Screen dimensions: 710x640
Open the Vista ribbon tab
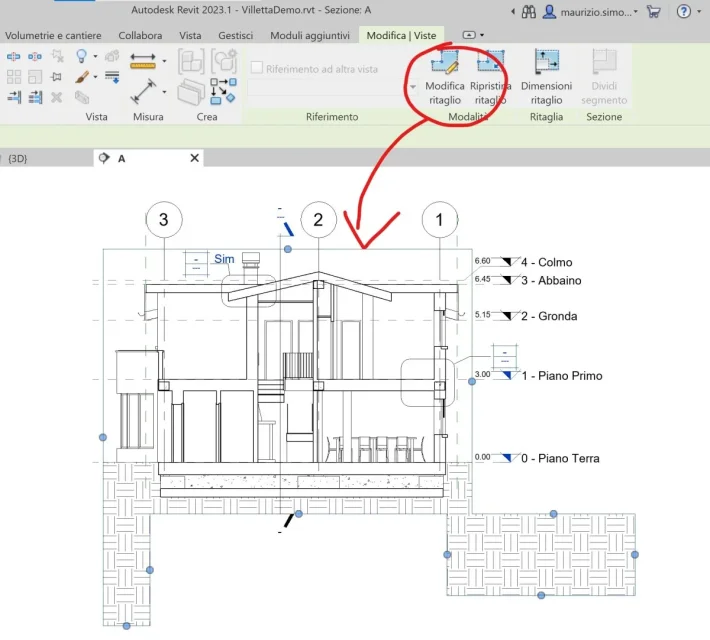click(190, 35)
